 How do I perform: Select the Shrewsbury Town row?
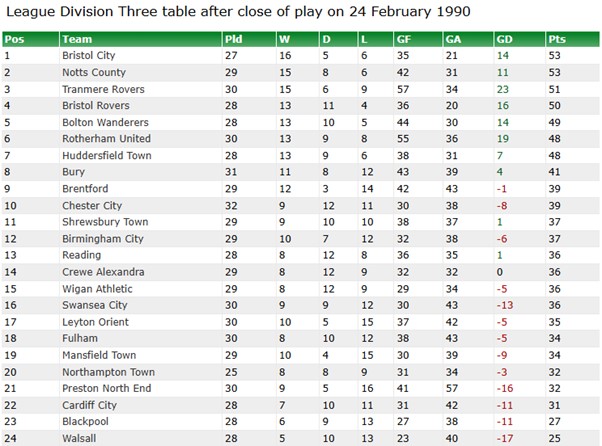pyautogui.click(x=301, y=222)
